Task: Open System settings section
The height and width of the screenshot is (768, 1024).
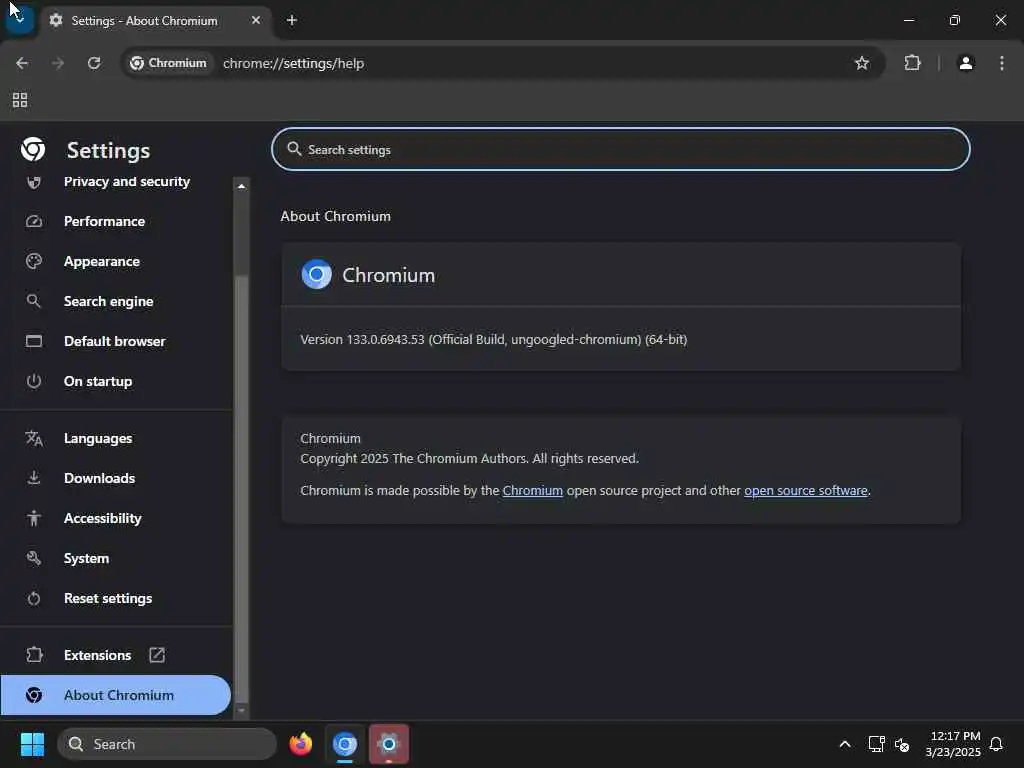Action: tap(116, 558)
